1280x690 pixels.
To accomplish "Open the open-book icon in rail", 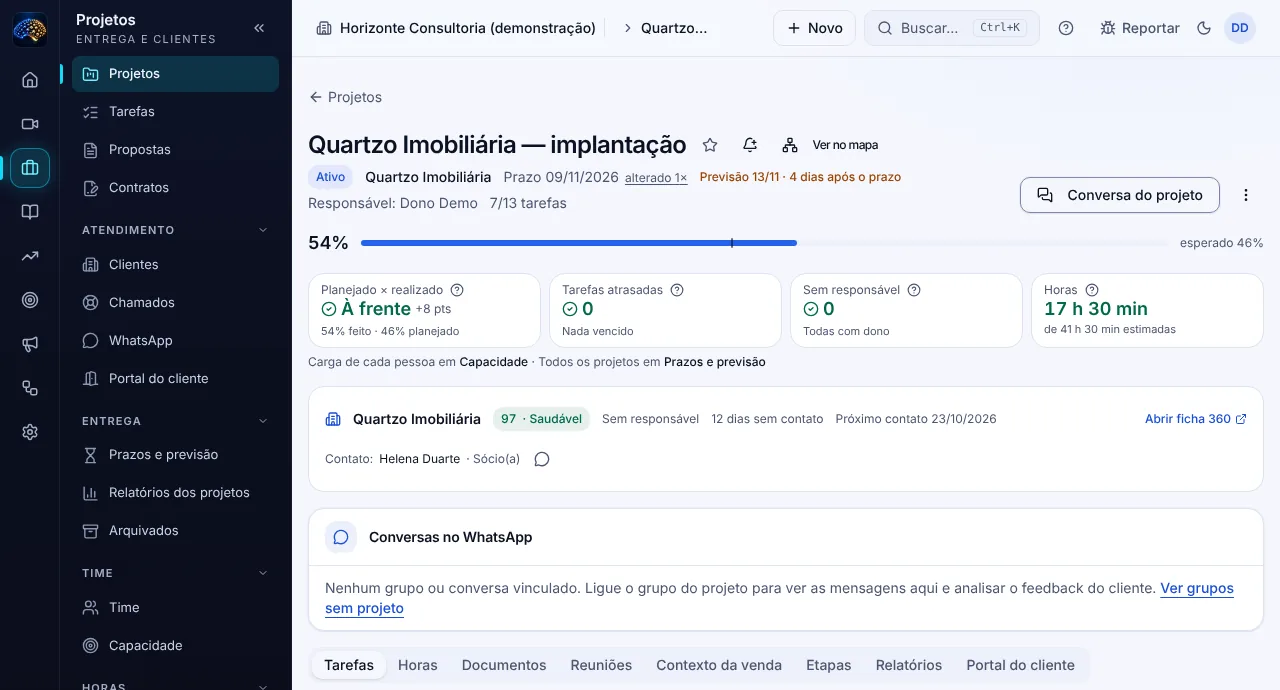I will point(30,212).
